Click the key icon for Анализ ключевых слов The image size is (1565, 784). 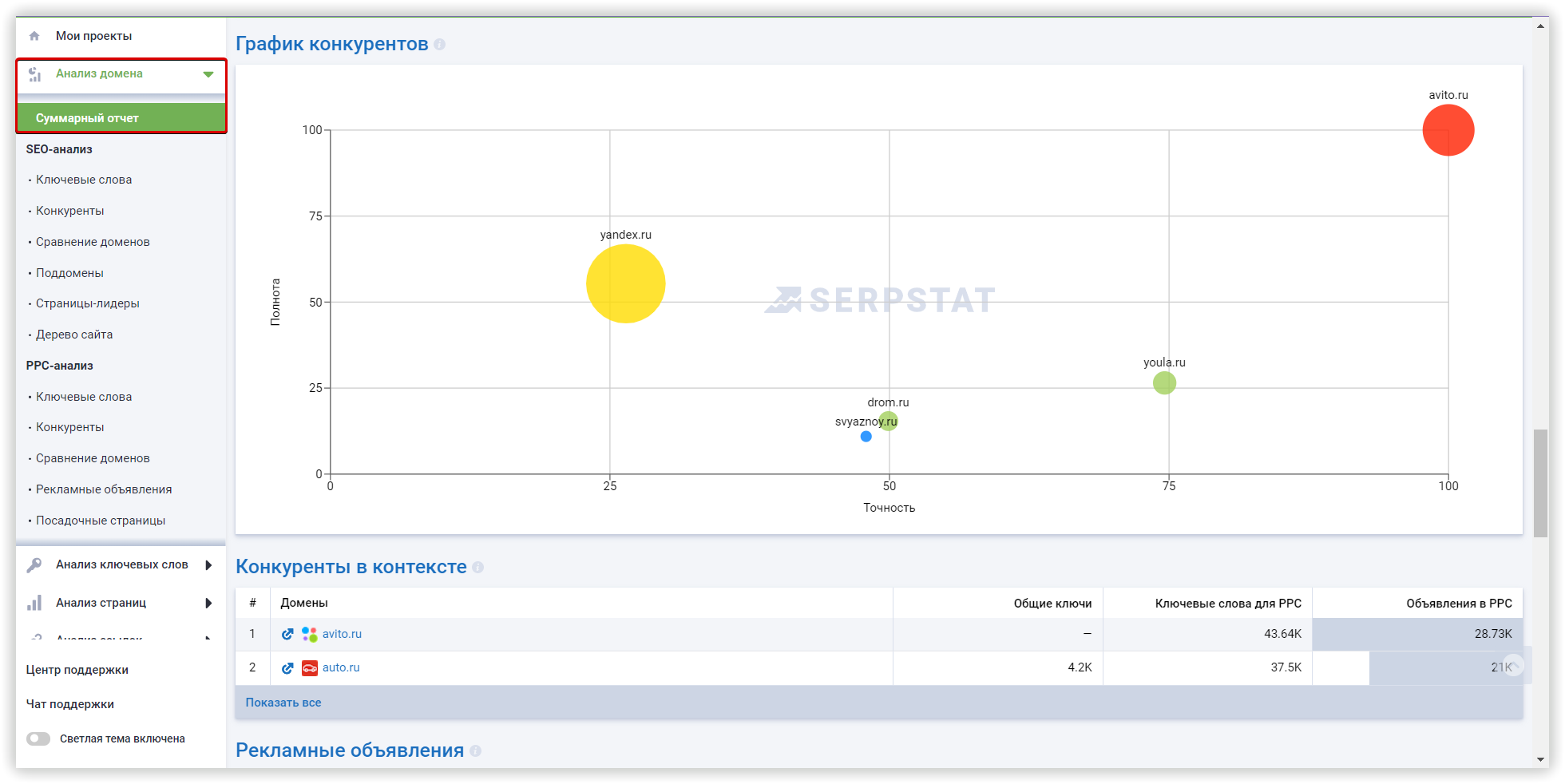(34, 565)
